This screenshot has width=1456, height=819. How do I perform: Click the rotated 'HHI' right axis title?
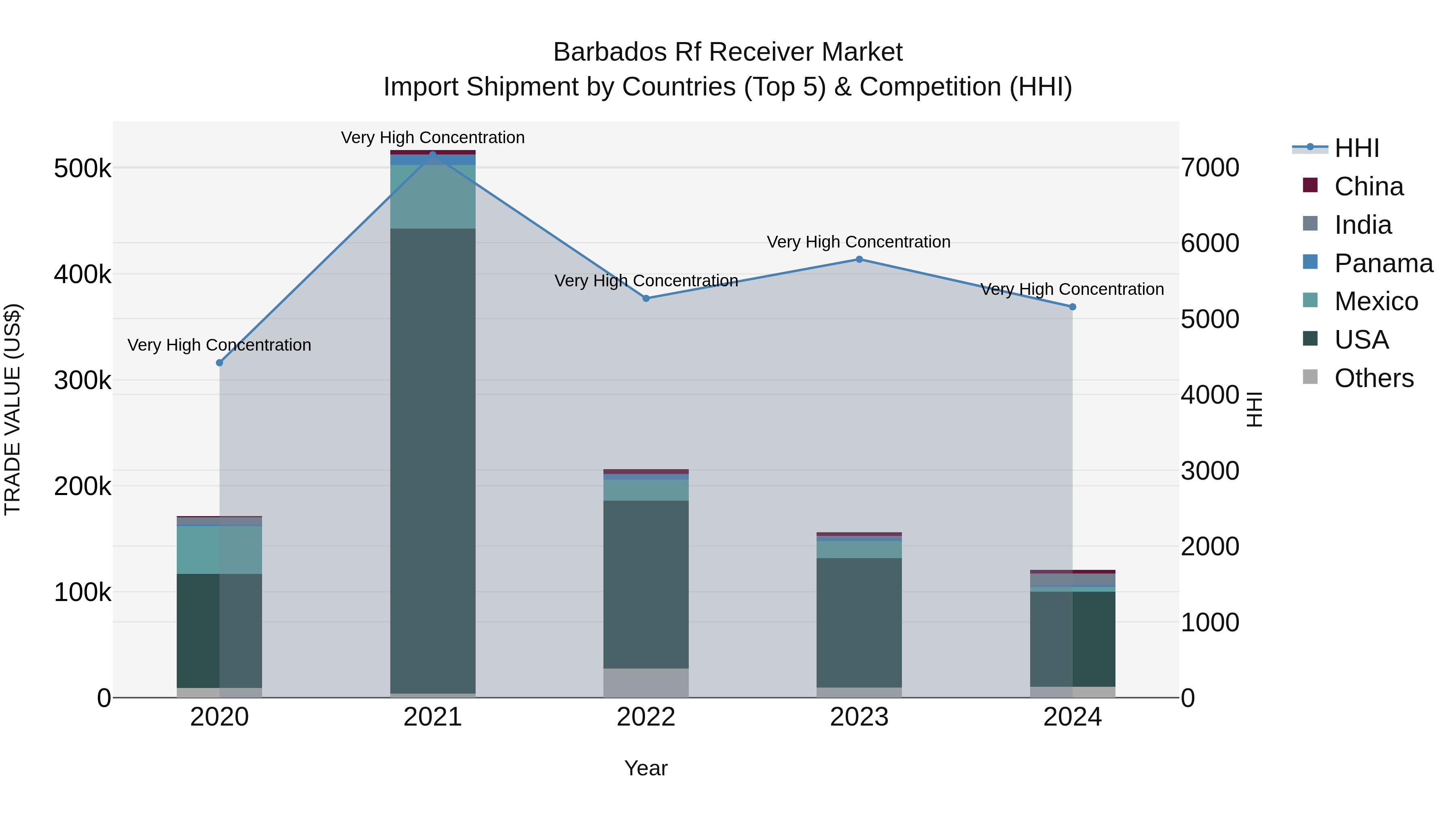pos(1254,409)
